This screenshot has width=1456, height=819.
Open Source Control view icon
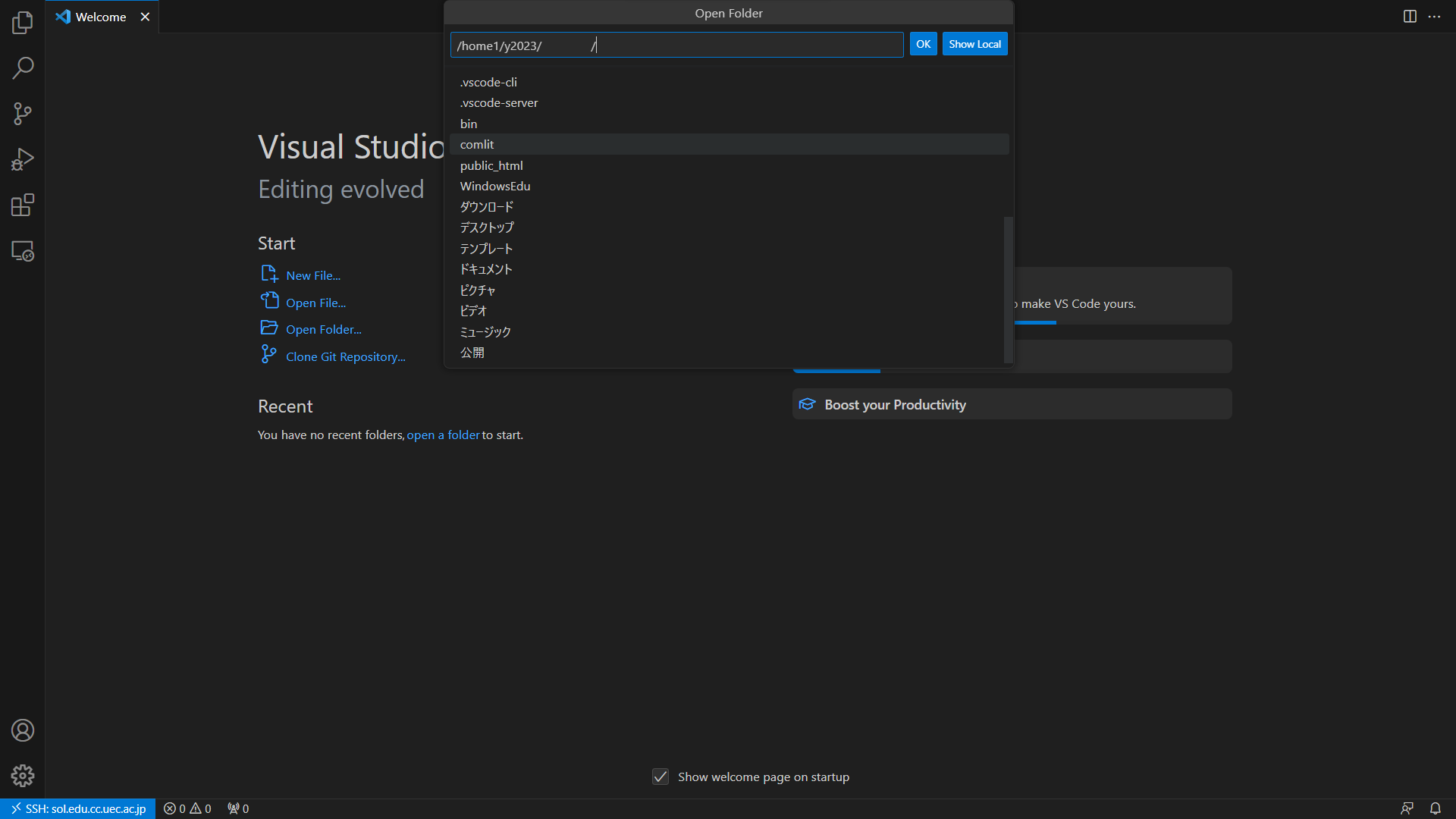coord(23,114)
